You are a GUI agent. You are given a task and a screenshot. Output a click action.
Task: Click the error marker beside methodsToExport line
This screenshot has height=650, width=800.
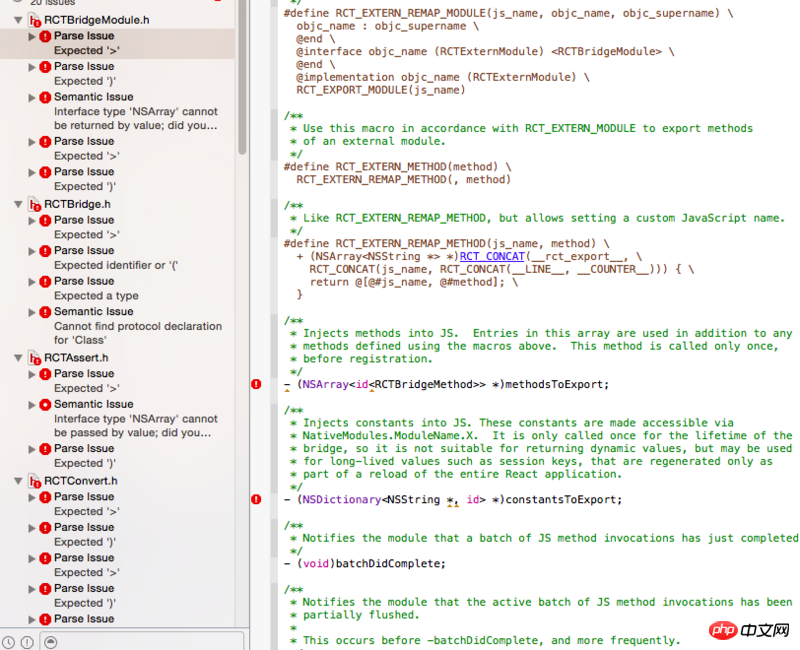coord(256,384)
